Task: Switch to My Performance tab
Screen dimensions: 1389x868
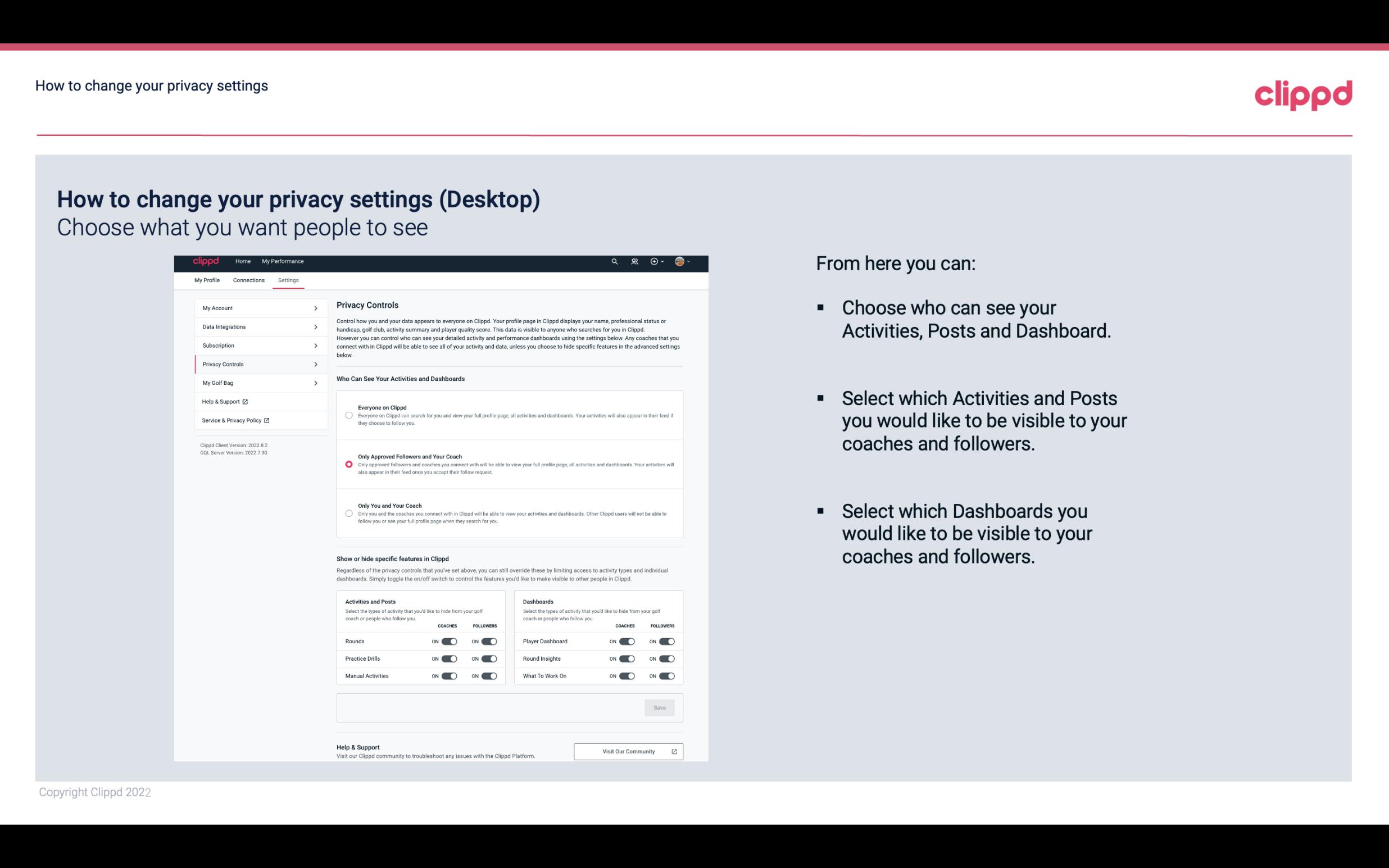Action: [x=283, y=261]
